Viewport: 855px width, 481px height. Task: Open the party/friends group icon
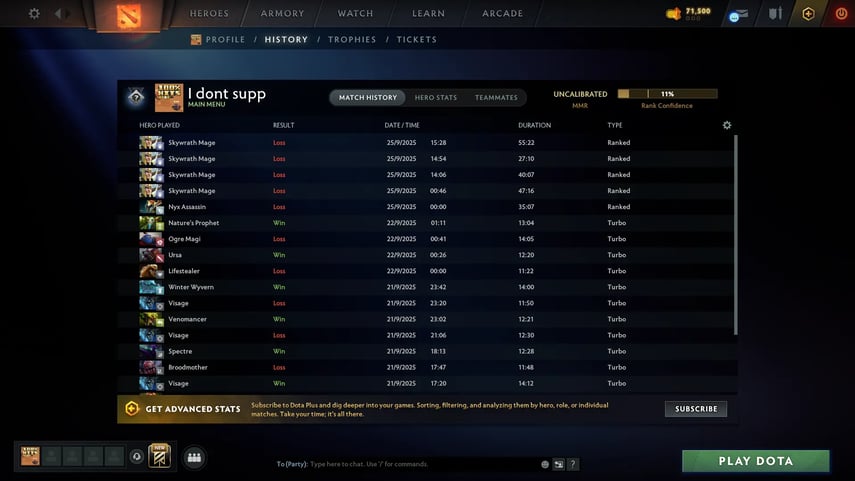(194, 457)
